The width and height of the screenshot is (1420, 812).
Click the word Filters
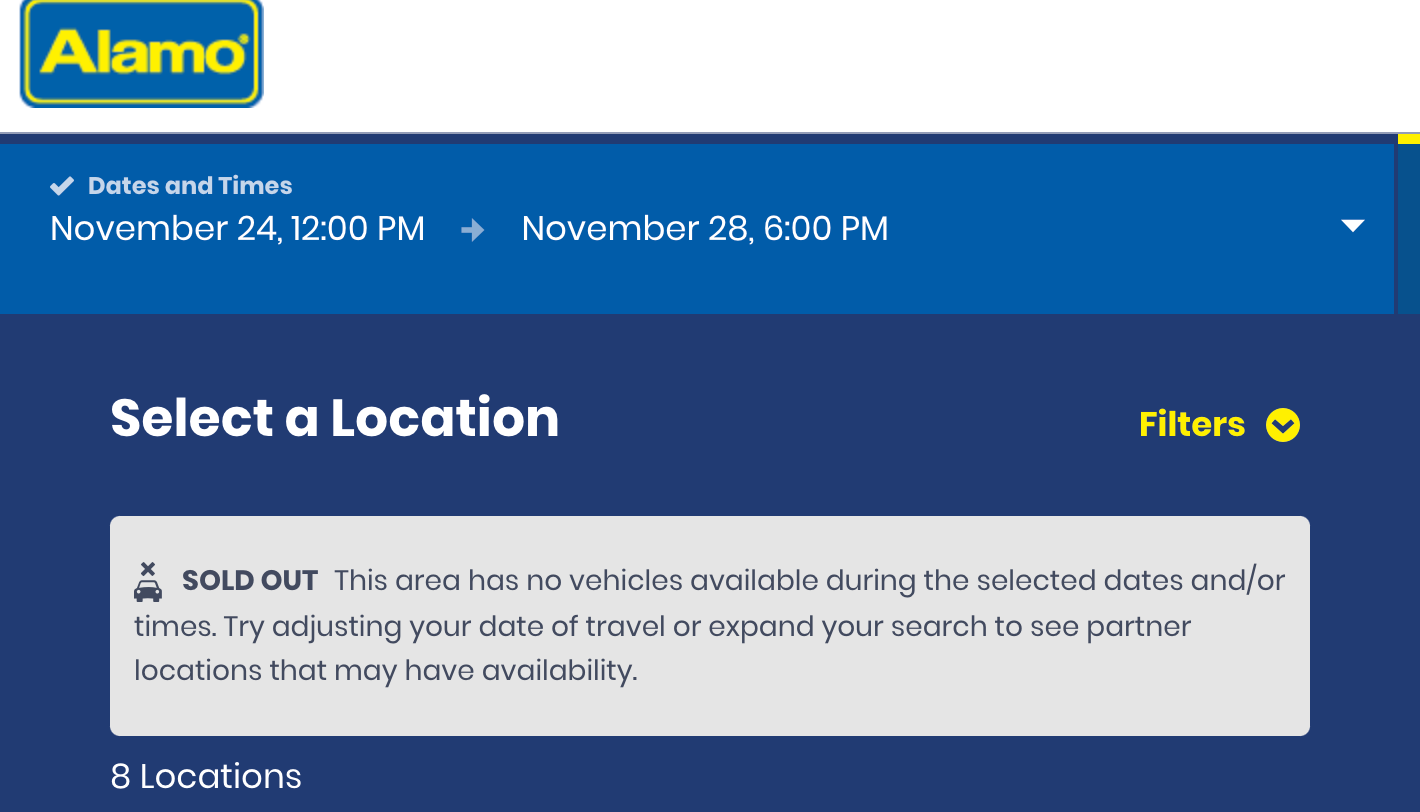(1192, 425)
